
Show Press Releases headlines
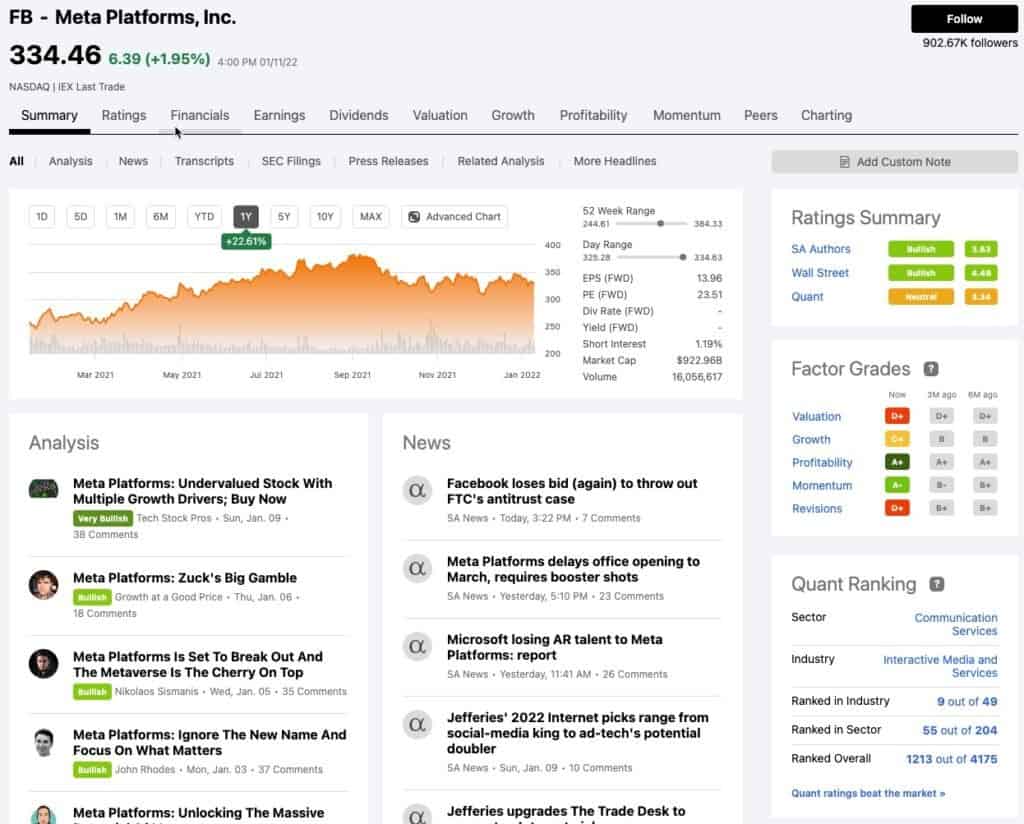tap(389, 161)
